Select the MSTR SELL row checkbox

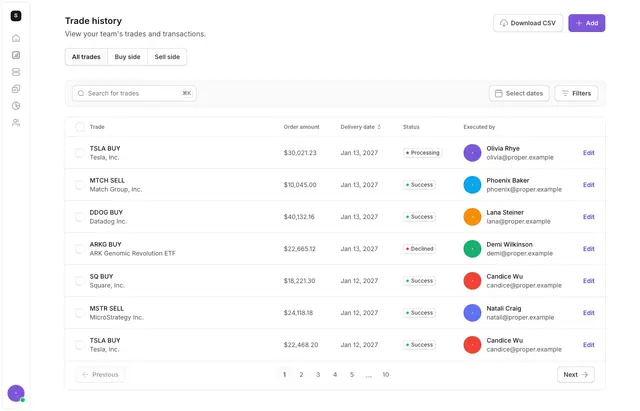(x=80, y=313)
